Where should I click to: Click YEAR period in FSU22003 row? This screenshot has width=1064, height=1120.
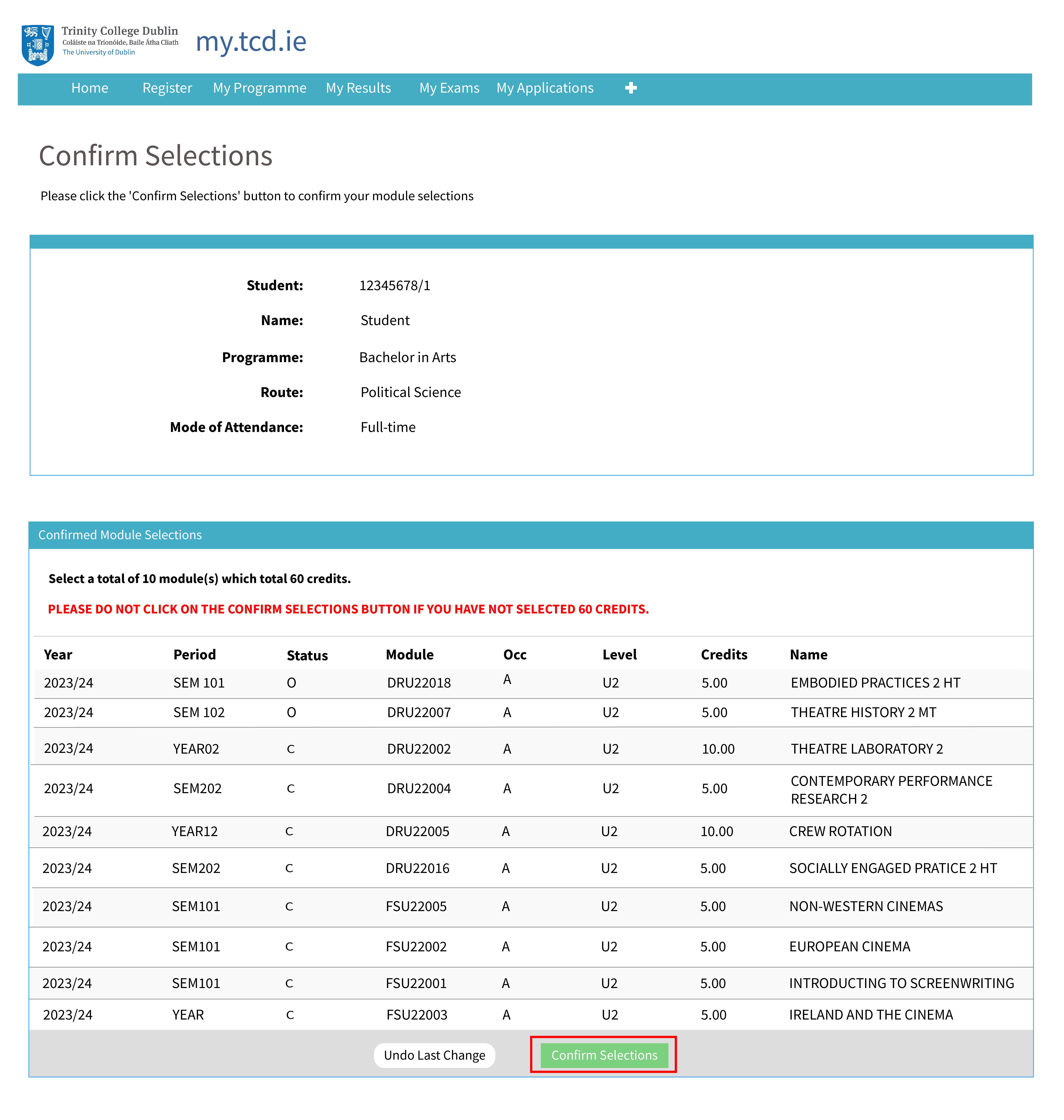click(x=188, y=1015)
